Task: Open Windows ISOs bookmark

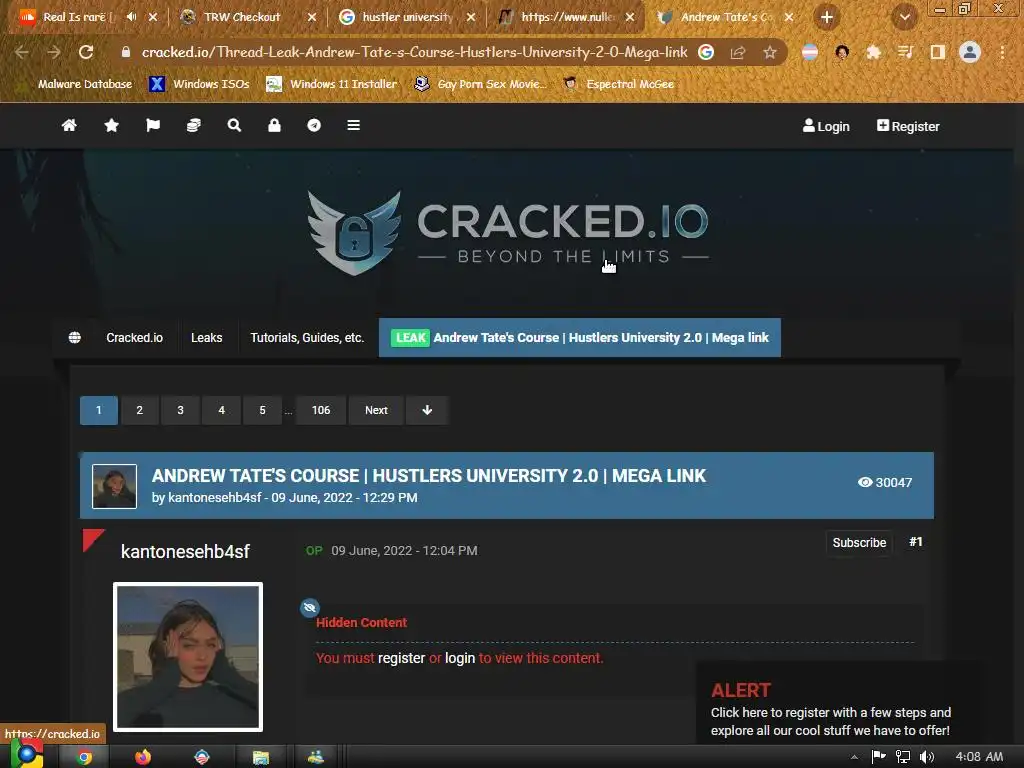Action: pos(199,84)
